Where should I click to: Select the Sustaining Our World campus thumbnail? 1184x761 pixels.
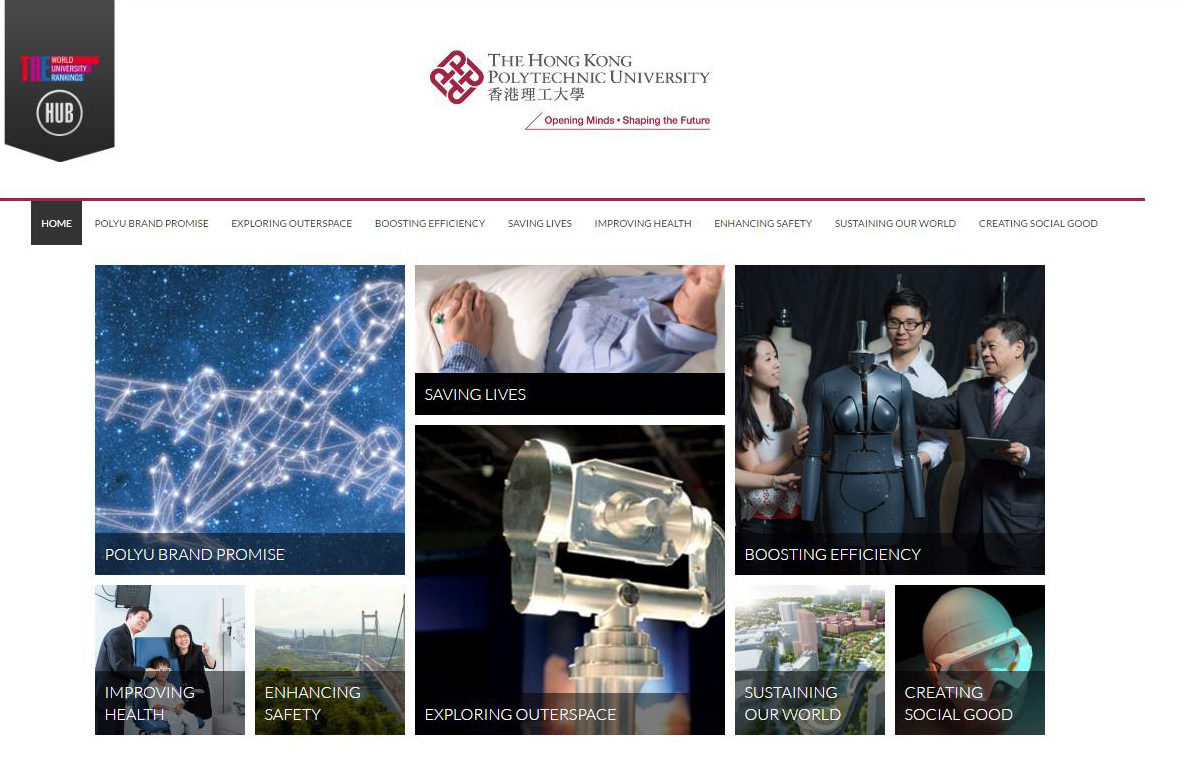[x=809, y=660]
